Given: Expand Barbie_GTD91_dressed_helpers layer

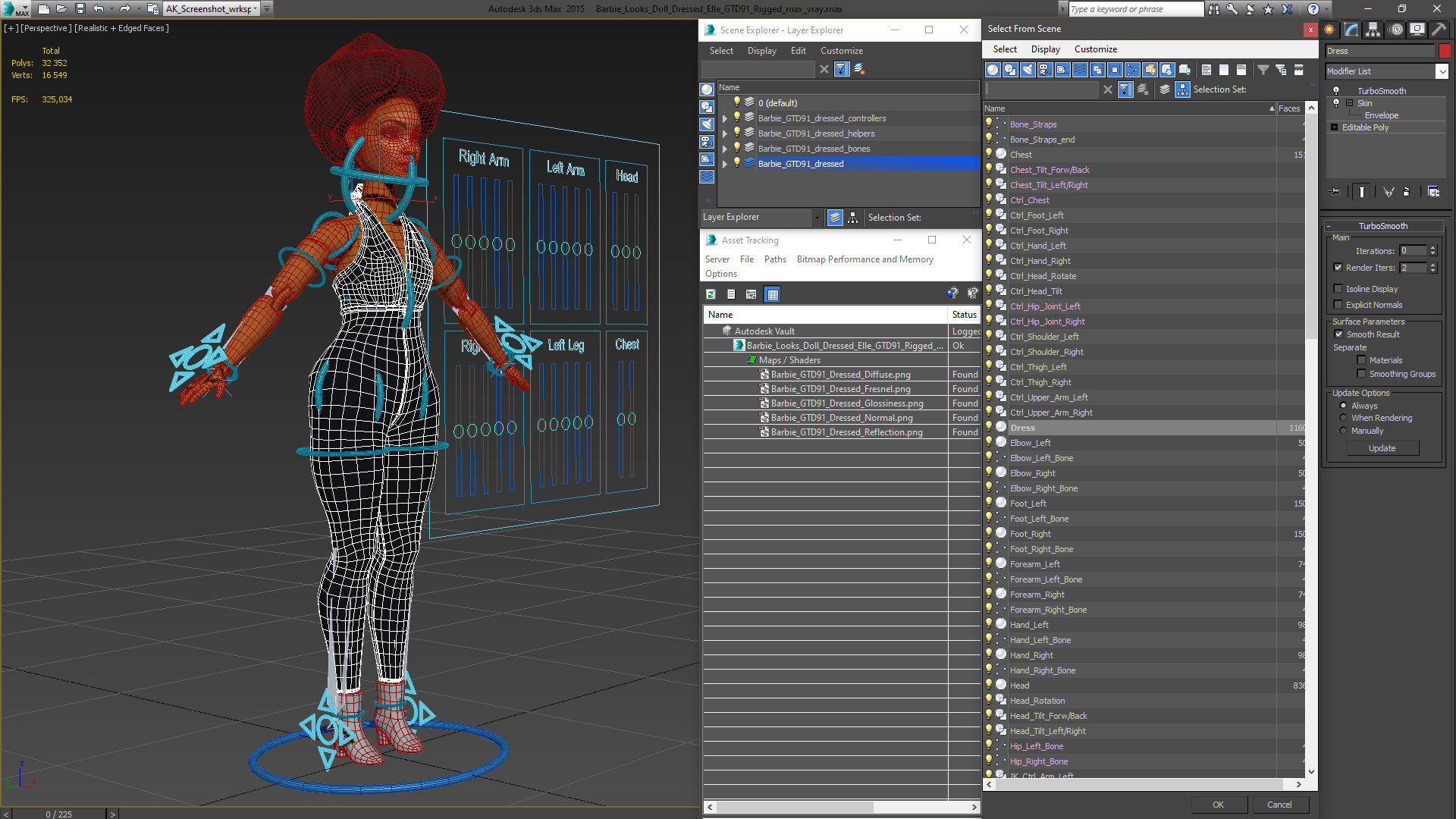Looking at the screenshot, I should [725, 133].
